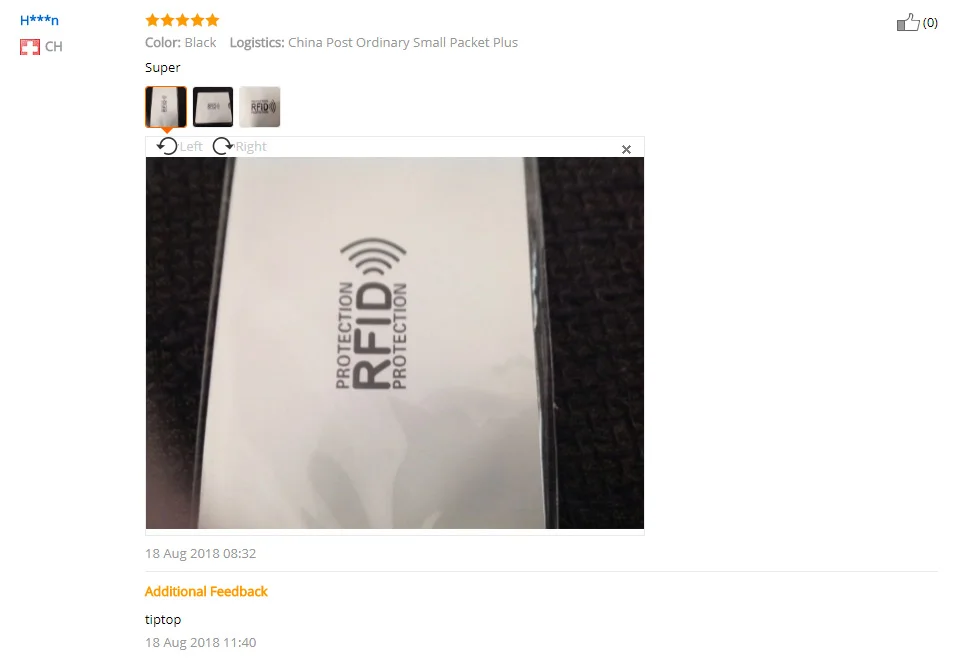
Task: Select the first review photo thumbnail
Action: pos(166,107)
